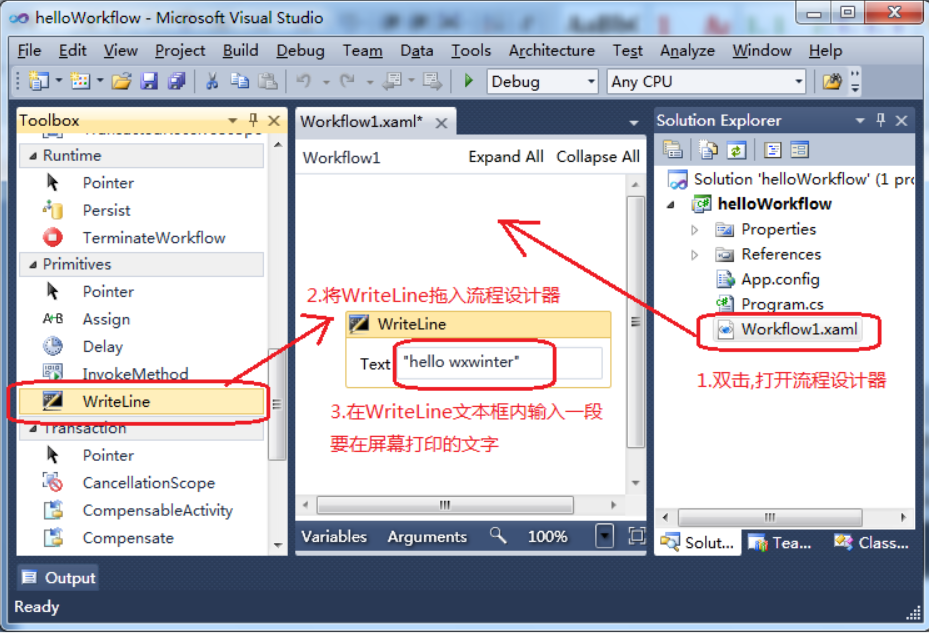Viewport: 929px width, 634px height.
Task: Undo the last action via the toolbar
Action: [x=303, y=81]
